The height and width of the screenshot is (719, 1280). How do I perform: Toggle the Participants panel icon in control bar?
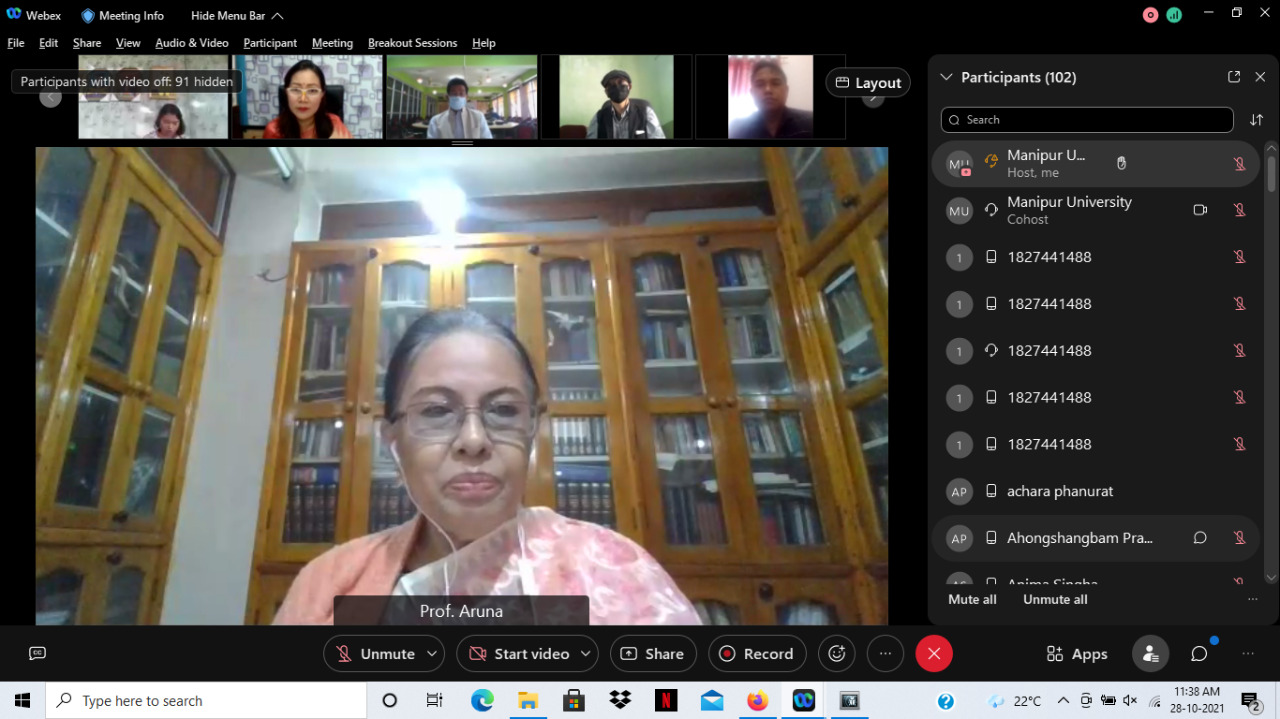[1150, 654]
